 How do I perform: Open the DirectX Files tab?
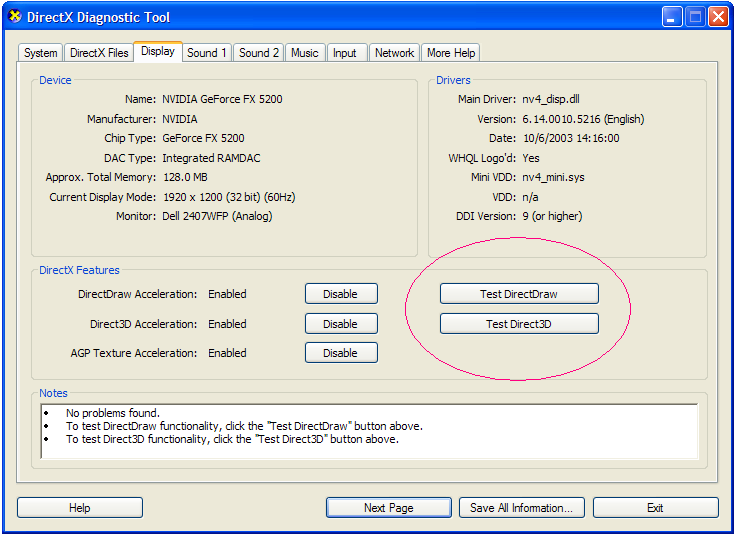99,53
